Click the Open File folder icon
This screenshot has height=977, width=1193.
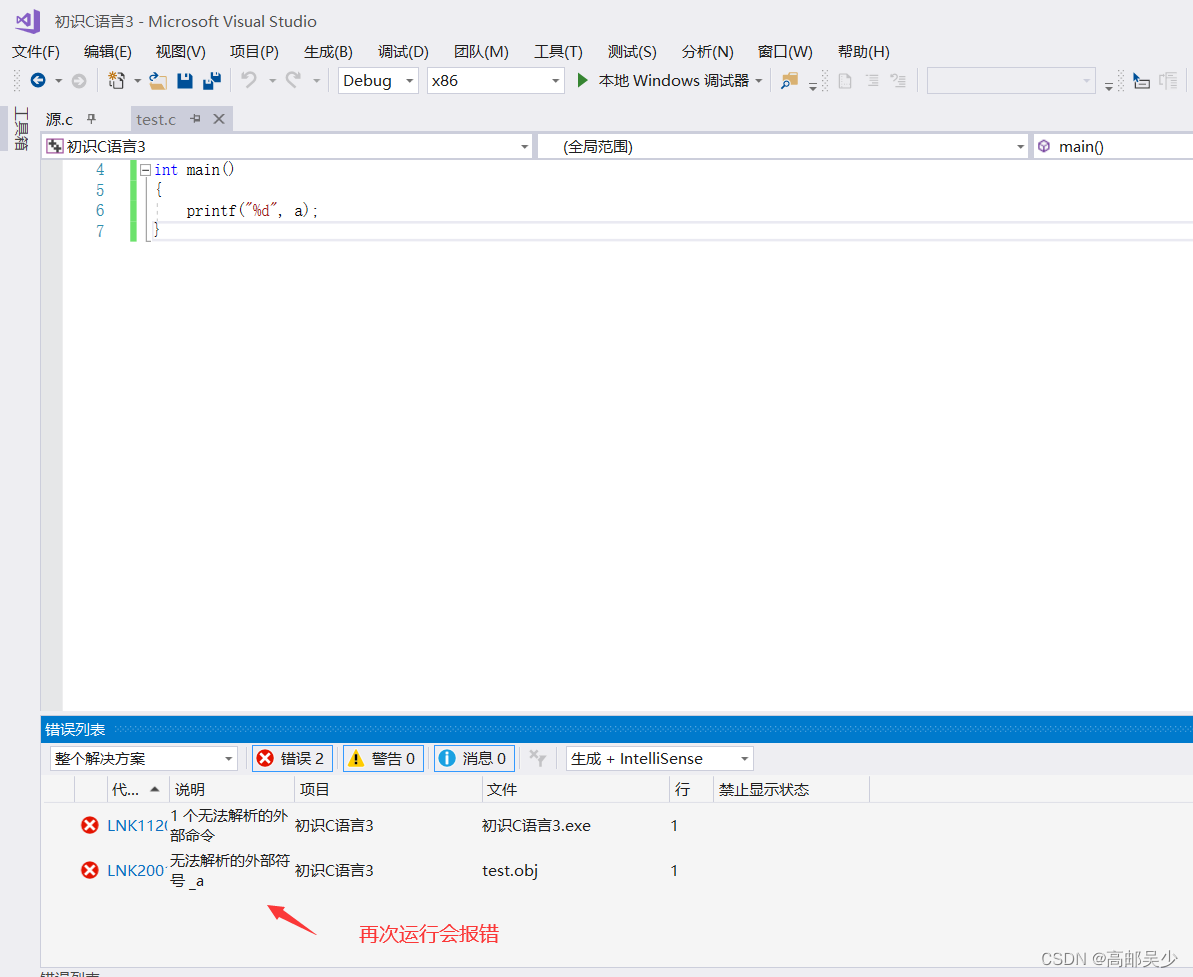(x=157, y=80)
